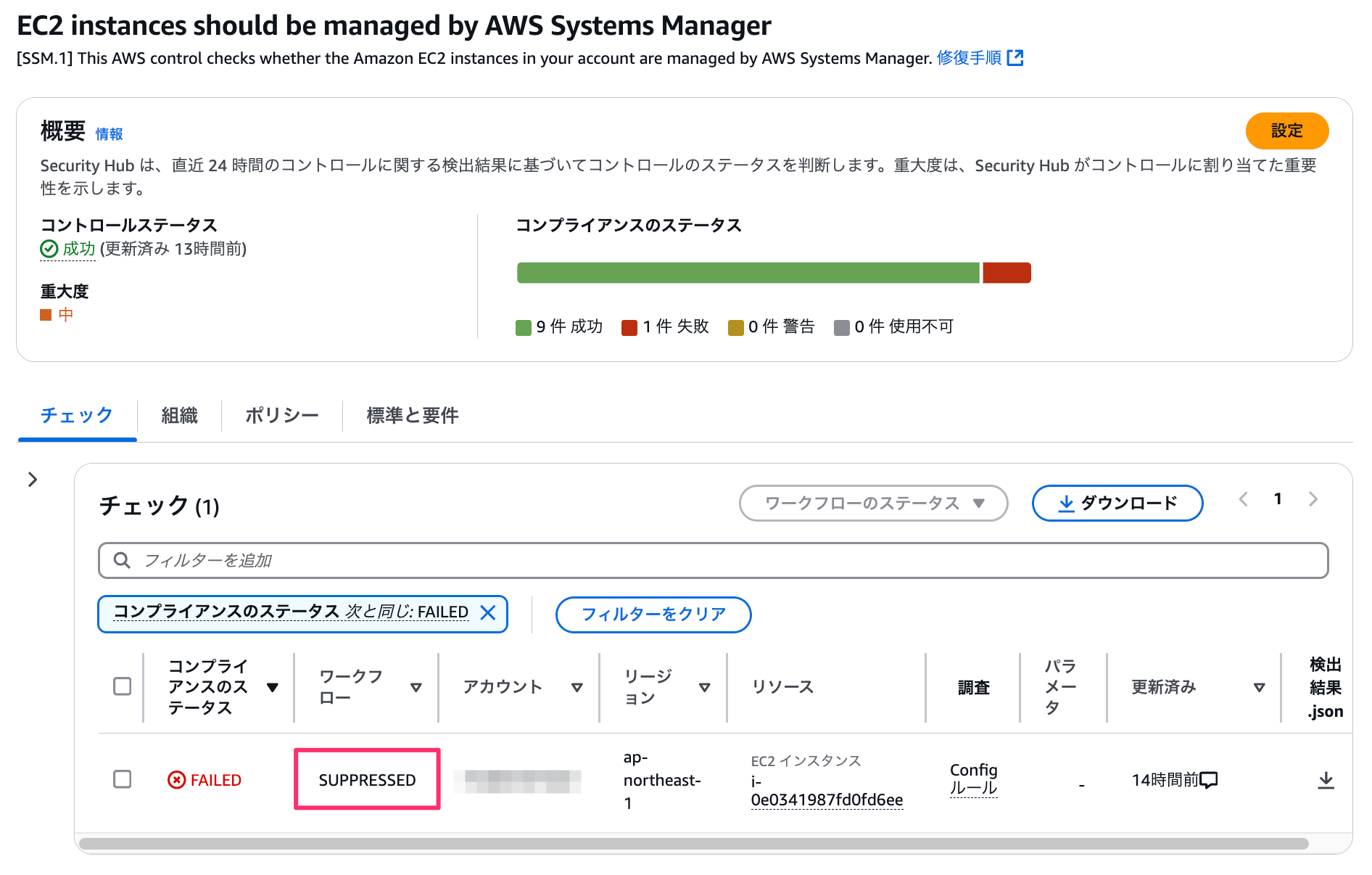The width and height of the screenshot is (1372, 875).
Task: Toggle the checkbox for the FAILED row
Action: pyautogui.click(x=123, y=779)
